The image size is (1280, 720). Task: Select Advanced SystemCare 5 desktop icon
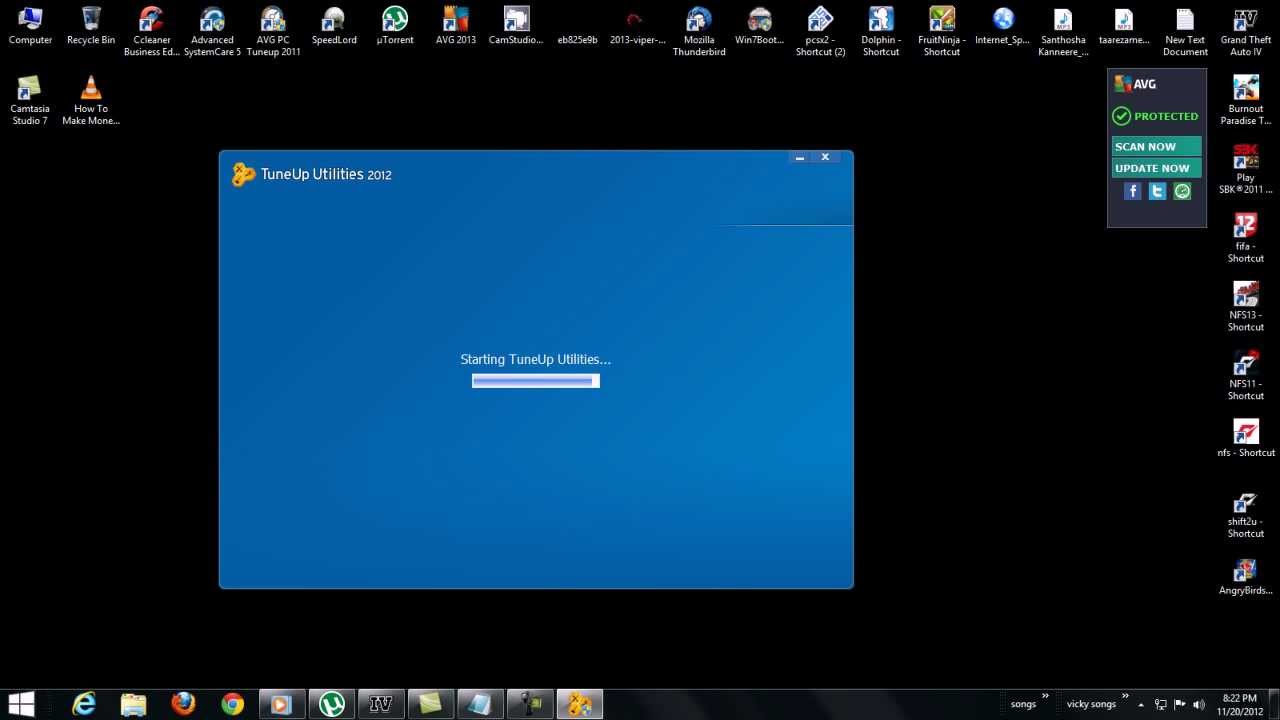212,31
